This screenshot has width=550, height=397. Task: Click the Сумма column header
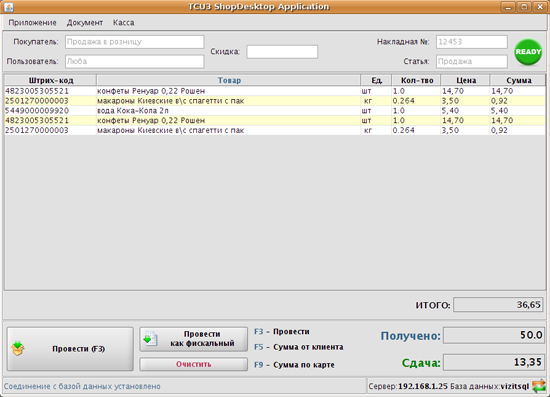coord(518,80)
